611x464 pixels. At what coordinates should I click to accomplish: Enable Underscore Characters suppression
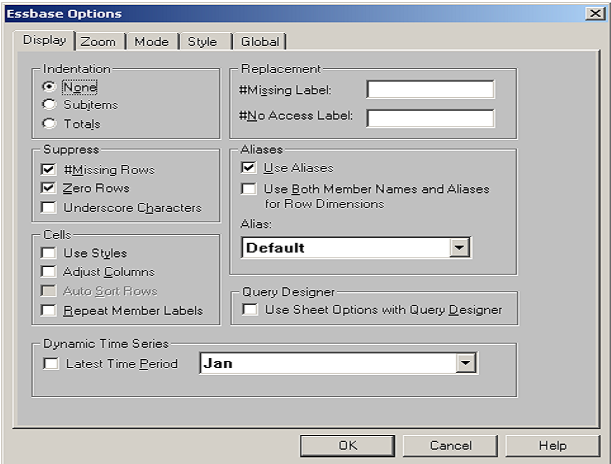[48, 207]
